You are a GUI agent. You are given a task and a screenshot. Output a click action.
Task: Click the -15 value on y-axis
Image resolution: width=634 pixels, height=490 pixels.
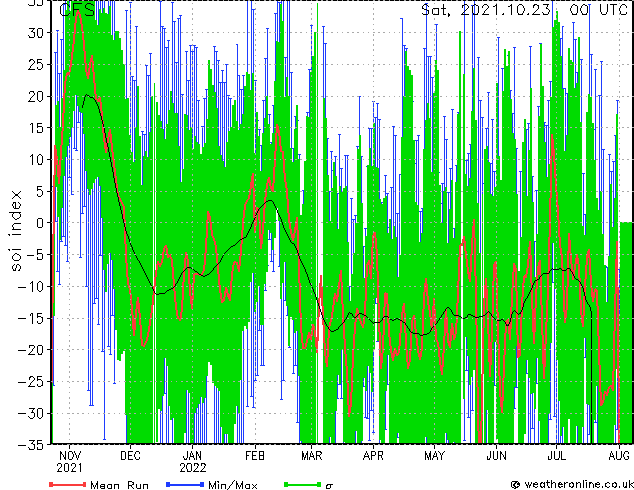[x=32, y=318]
